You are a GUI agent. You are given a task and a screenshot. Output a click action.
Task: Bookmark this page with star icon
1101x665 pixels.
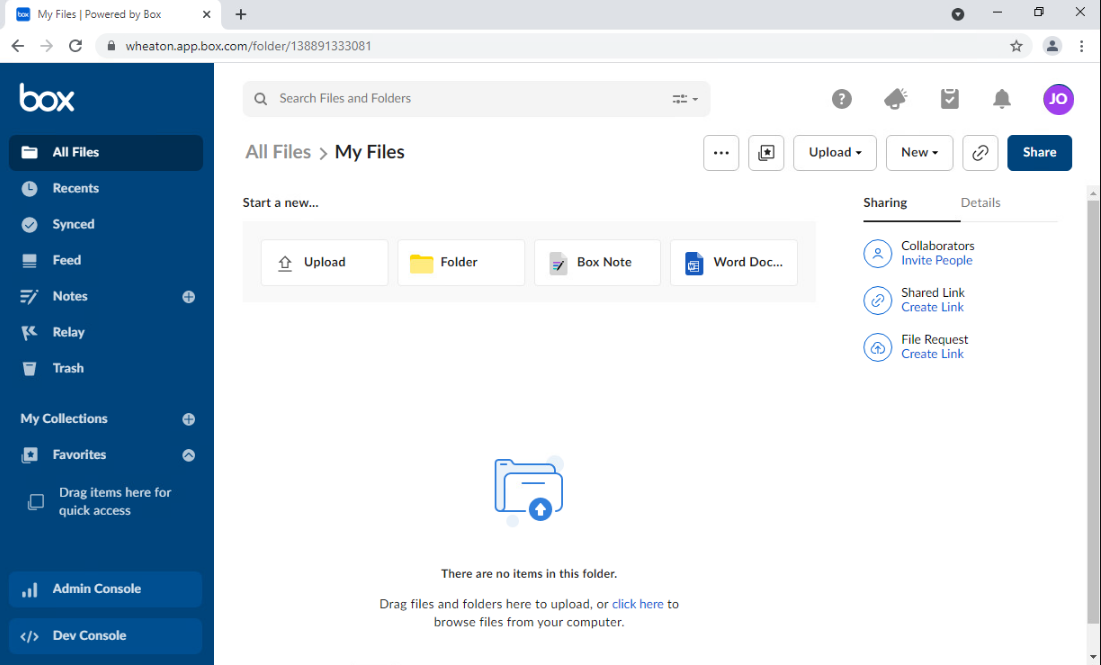click(x=1016, y=46)
